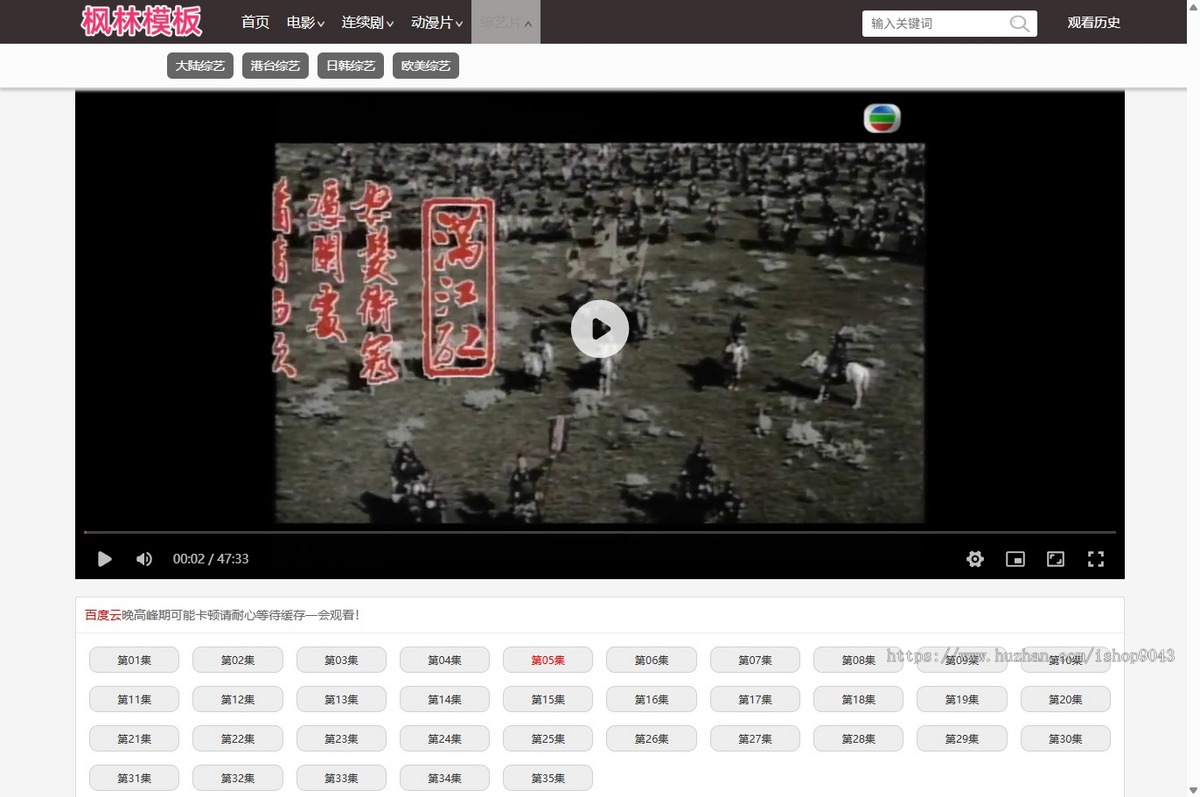Viewport: 1200px width, 797px height.
Task: Play episode 第29集
Action: tap(962, 738)
